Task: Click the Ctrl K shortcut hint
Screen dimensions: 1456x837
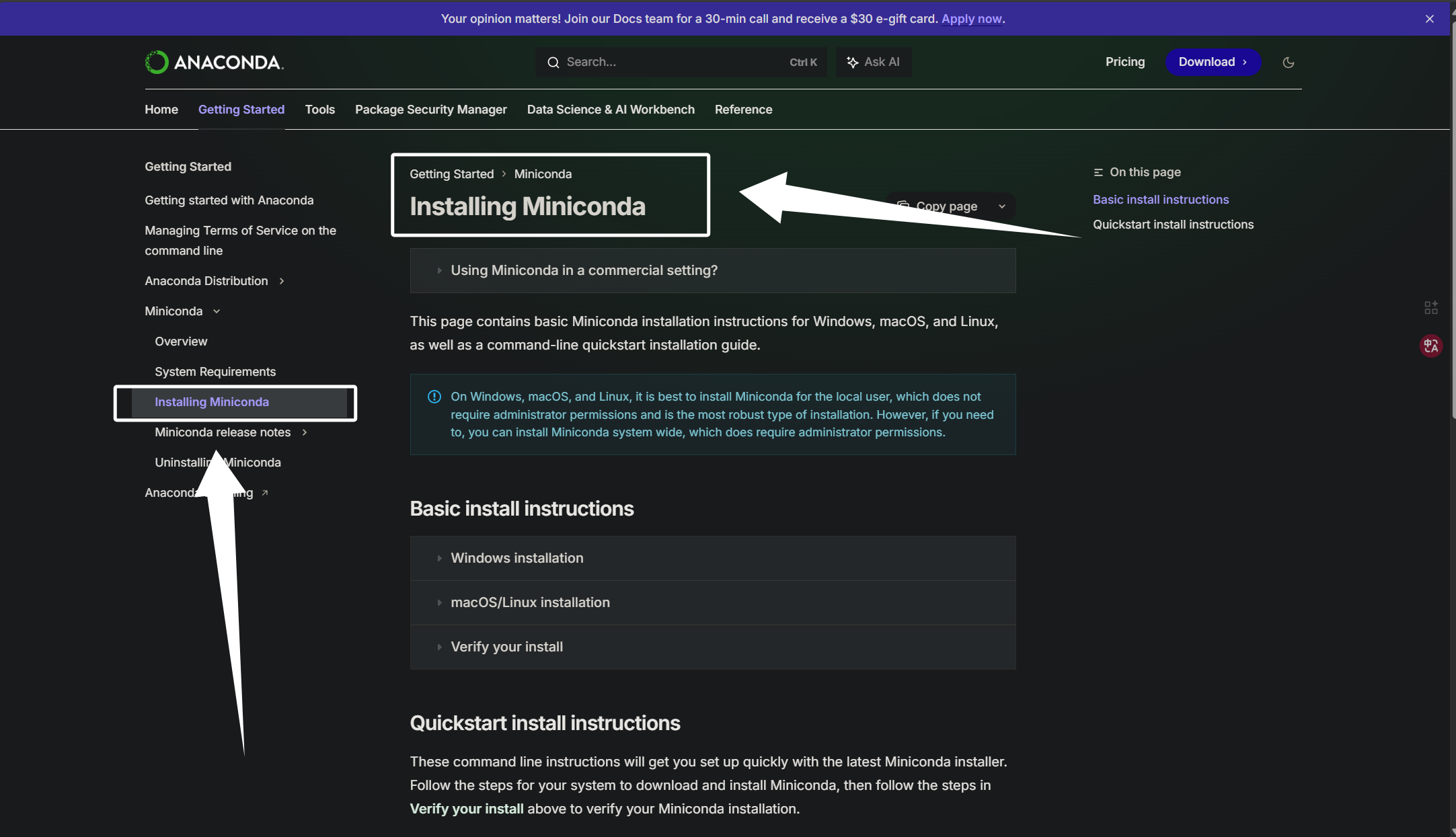Action: pyautogui.click(x=803, y=62)
